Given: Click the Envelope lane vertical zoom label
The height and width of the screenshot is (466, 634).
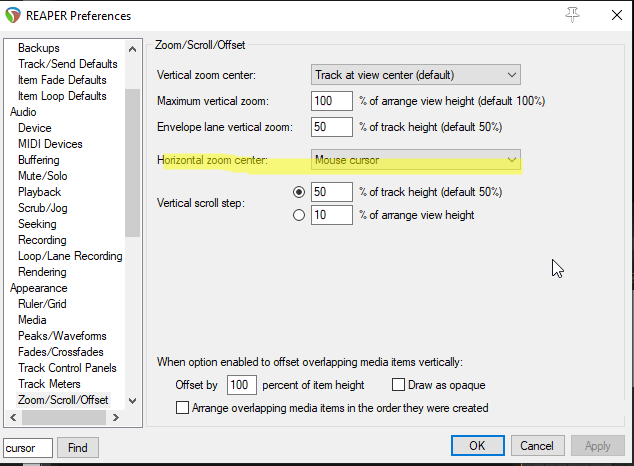Looking at the screenshot, I should coord(225,127).
